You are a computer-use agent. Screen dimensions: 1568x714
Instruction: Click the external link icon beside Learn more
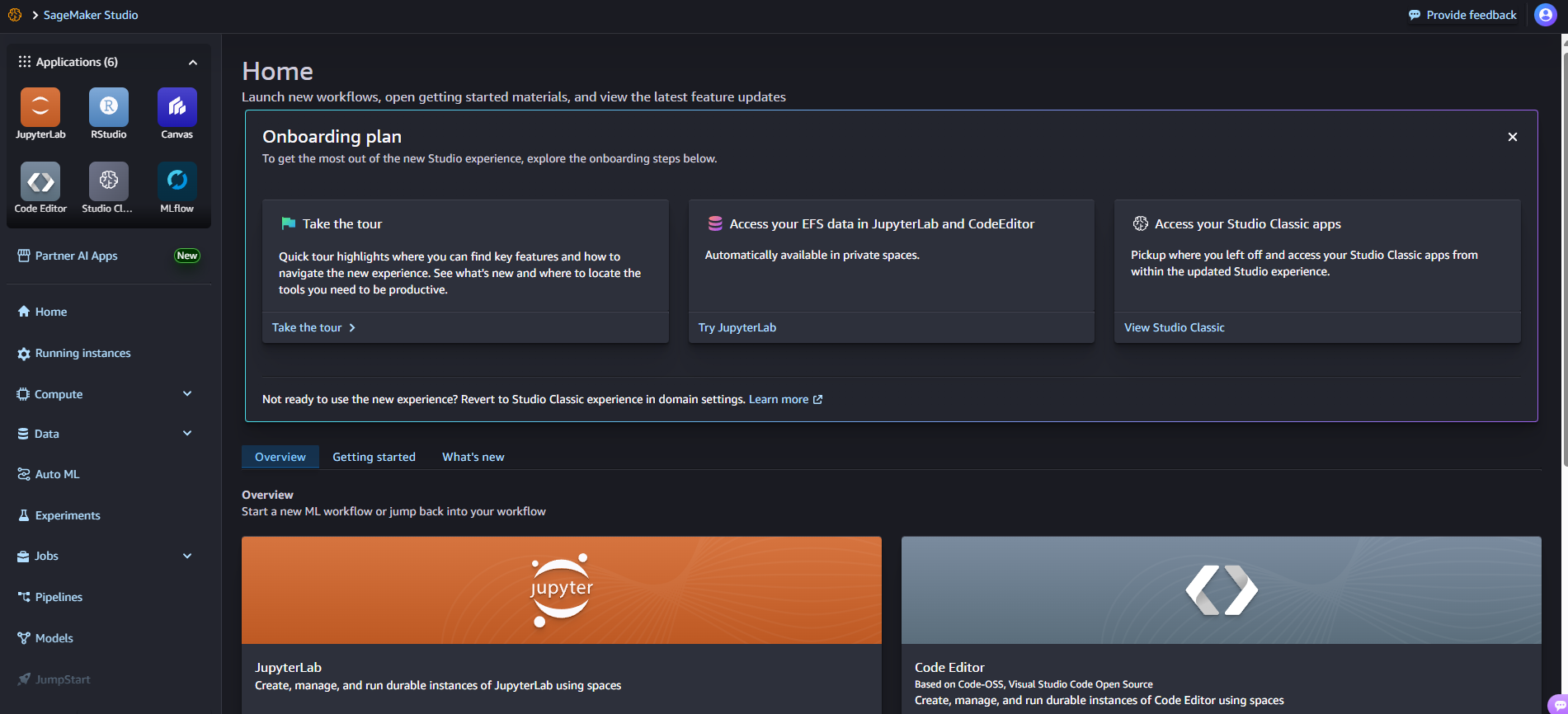point(817,400)
